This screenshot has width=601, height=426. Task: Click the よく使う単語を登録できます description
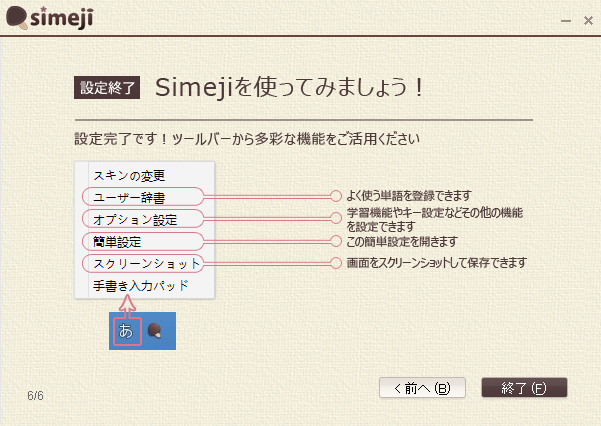tap(409, 196)
